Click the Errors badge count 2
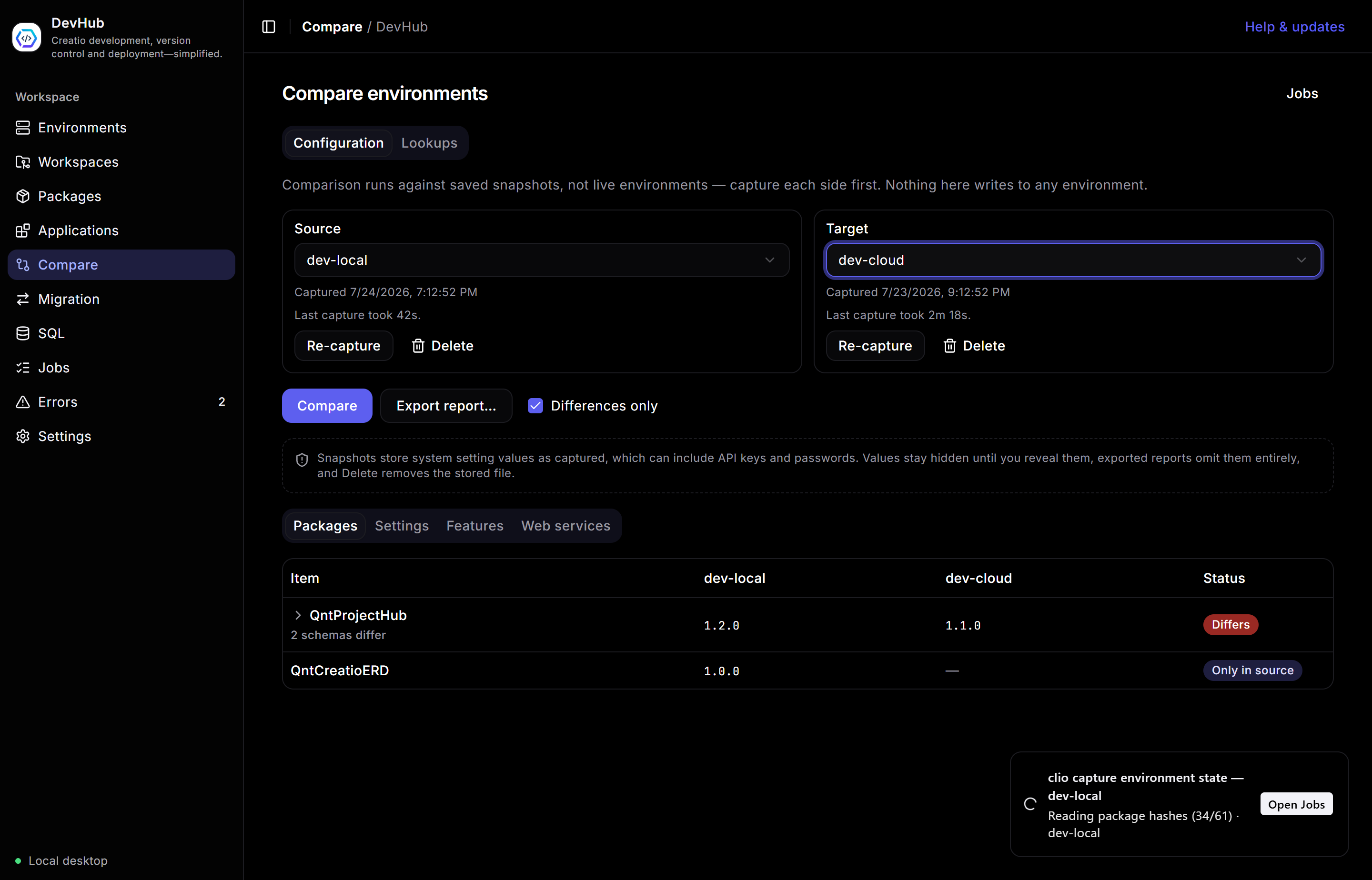The image size is (1372, 880). (x=222, y=402)
